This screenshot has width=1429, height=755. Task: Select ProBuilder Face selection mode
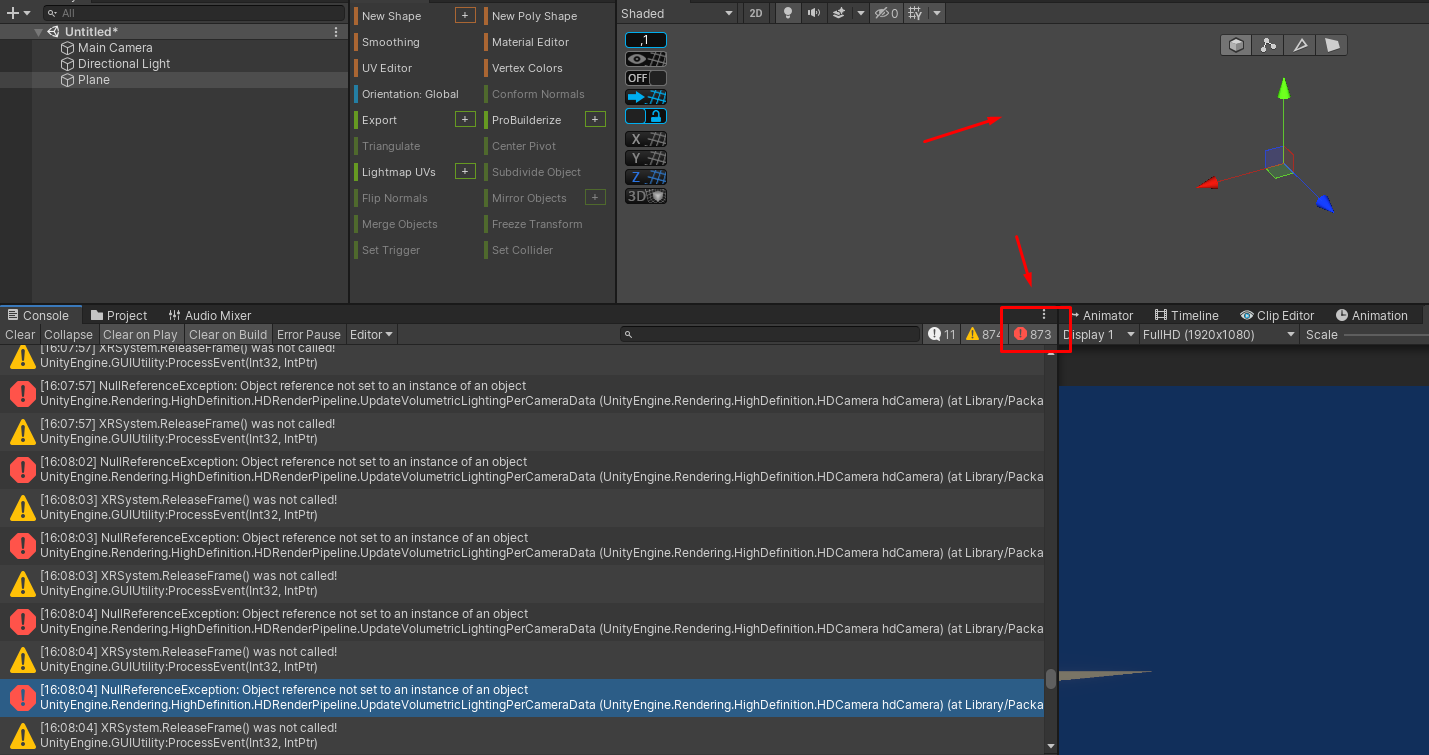click(x=1332, y=45)
